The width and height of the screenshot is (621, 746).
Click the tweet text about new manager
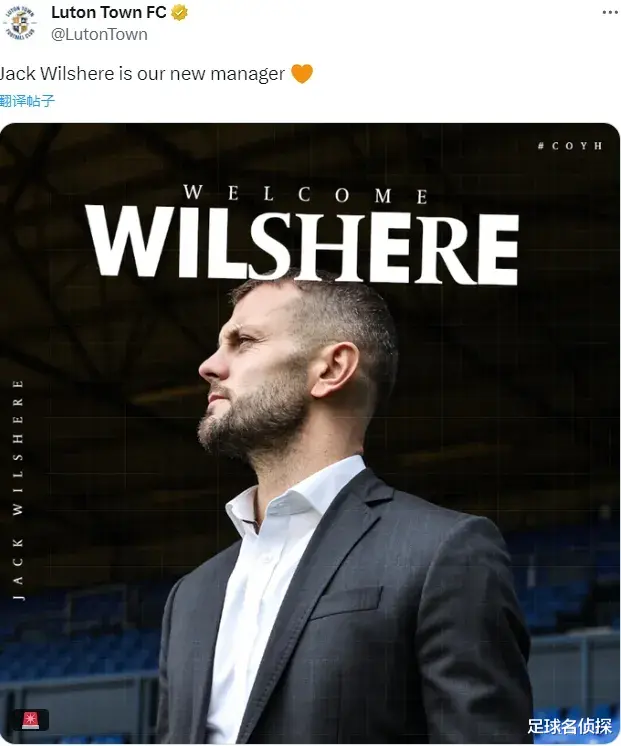156,74
